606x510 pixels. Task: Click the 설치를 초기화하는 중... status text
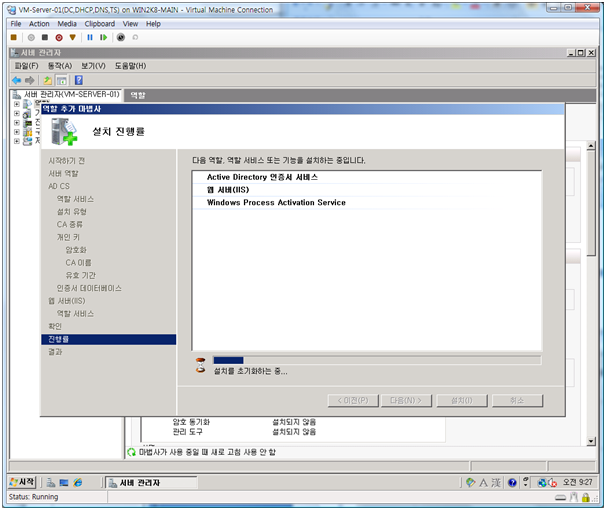pos(250,372)
